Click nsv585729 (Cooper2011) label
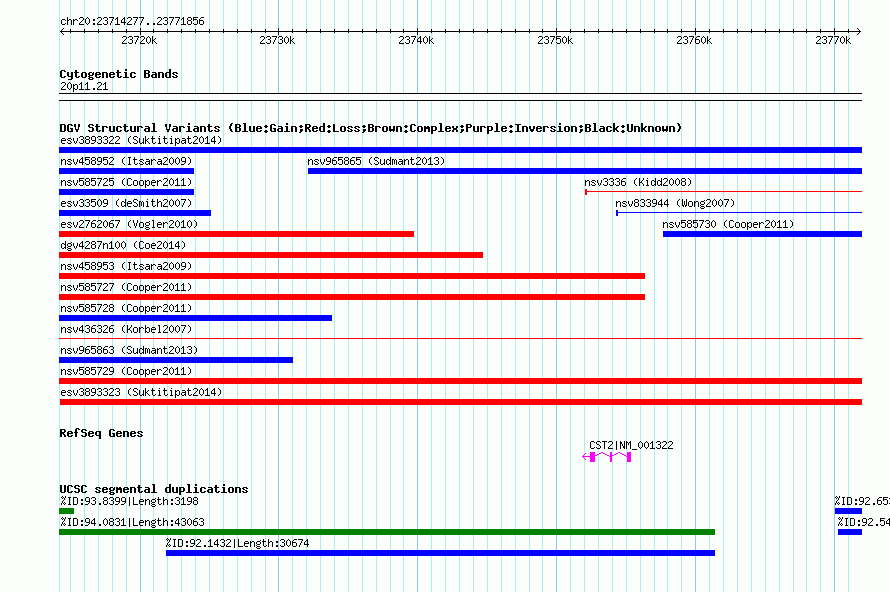890x592 pixels. click(126, 371)
